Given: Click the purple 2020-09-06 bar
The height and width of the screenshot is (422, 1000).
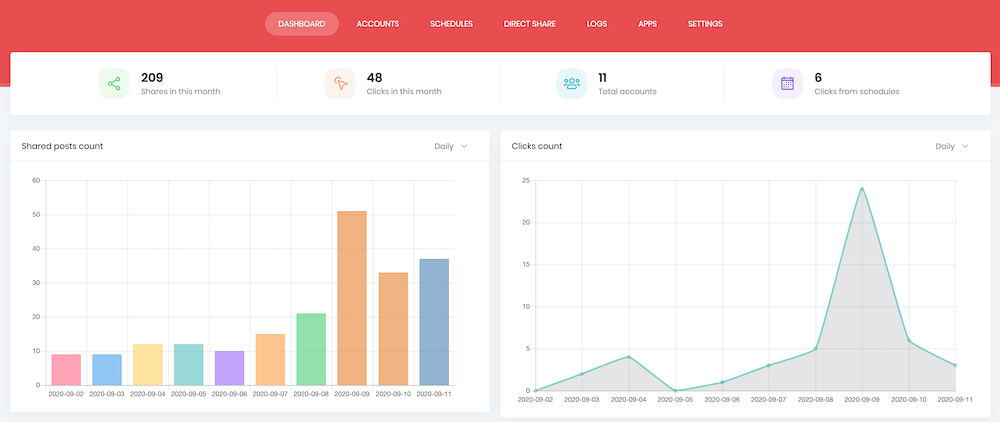Looking at the screenshot, I should [x=230, y=368].
